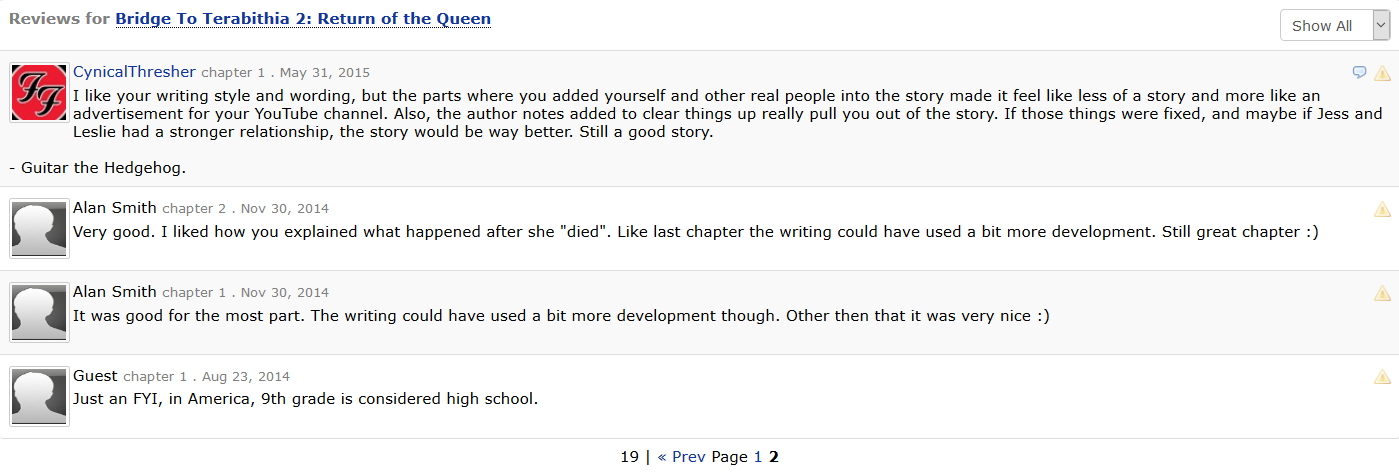The image size is (1399, 476).
Task: Click the Guest reviewer name
Action: point(95,376)
